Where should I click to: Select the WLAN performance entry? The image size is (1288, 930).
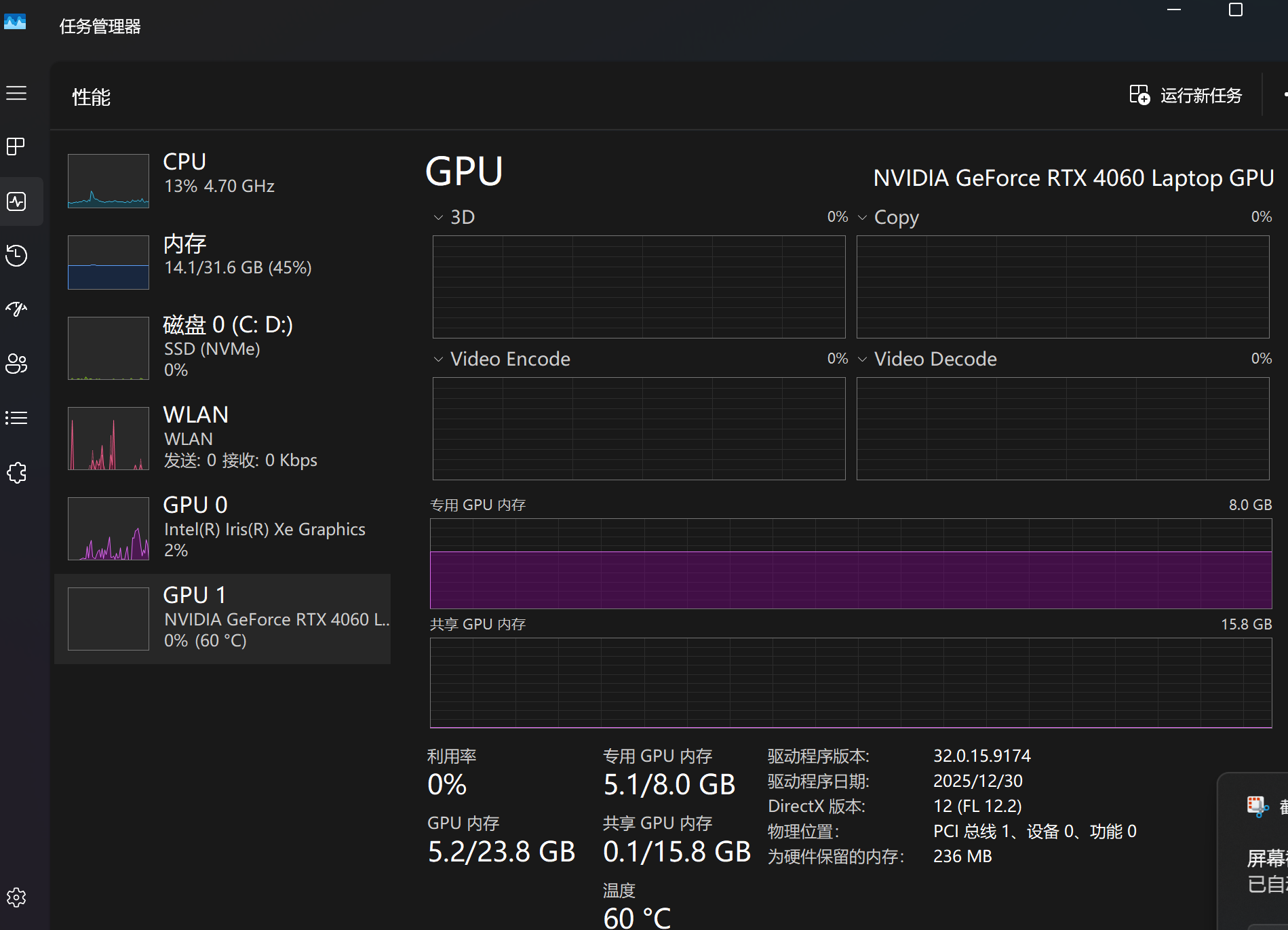coord(222,438)
